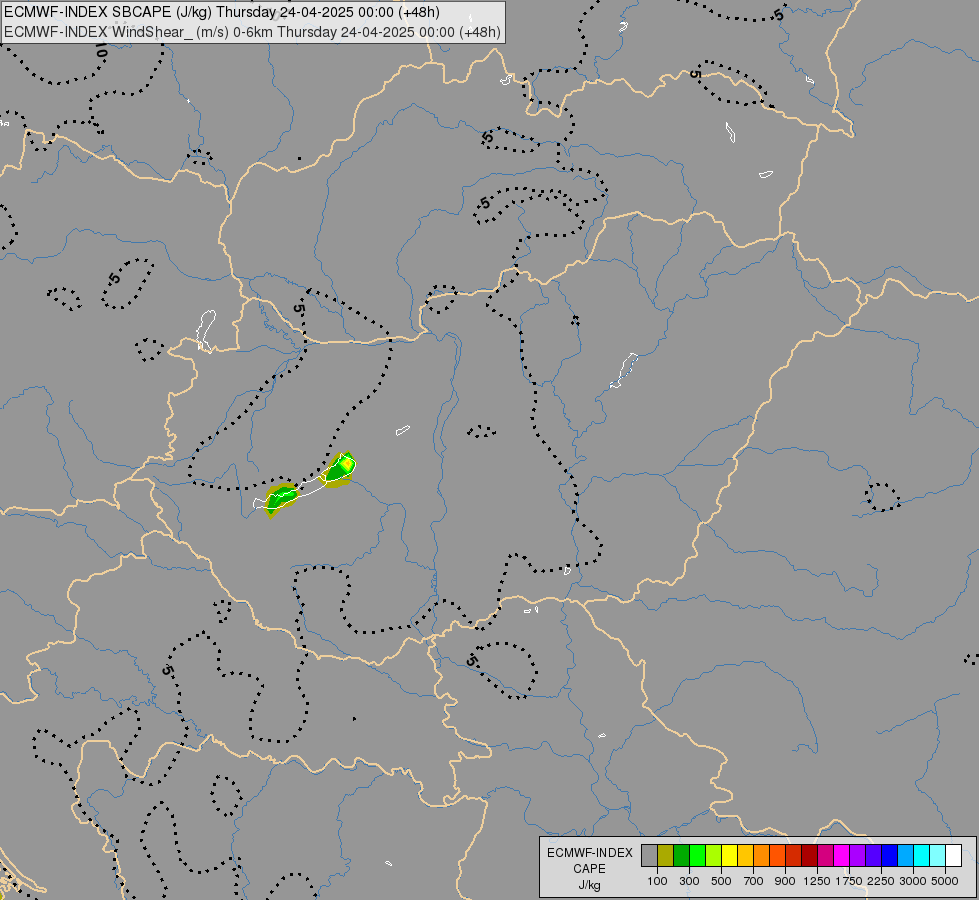Pick the pale cyan swatch left of 5000
979x900 pixels.
938,856
